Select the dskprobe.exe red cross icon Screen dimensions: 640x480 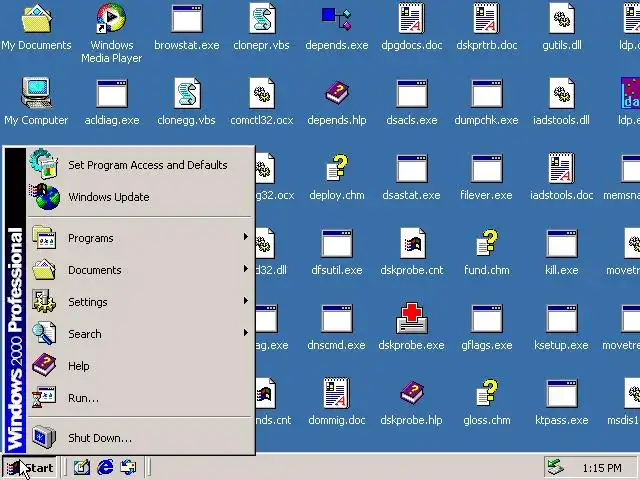412,318
